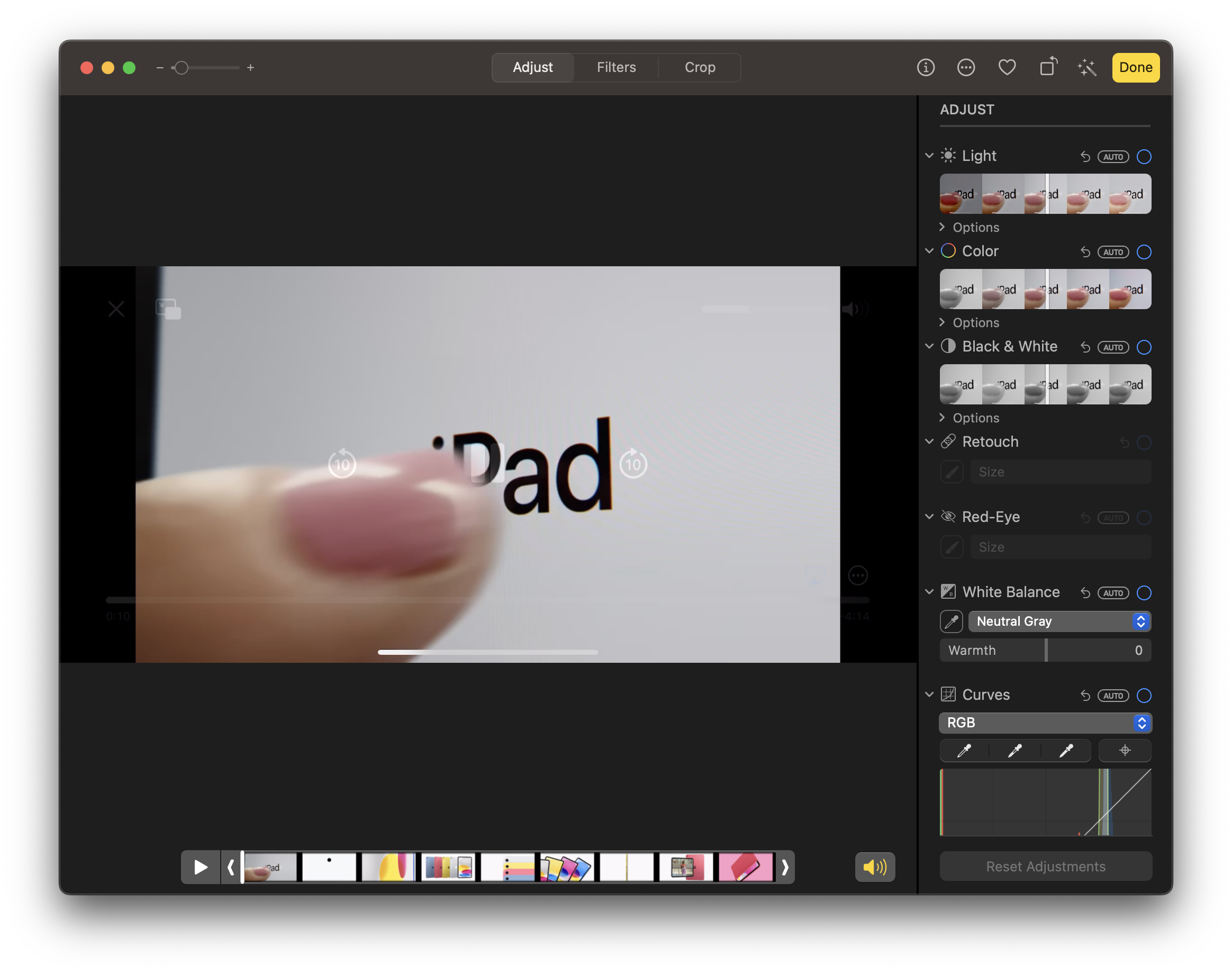Click the heart Favorite icon

click(1007, 68)
